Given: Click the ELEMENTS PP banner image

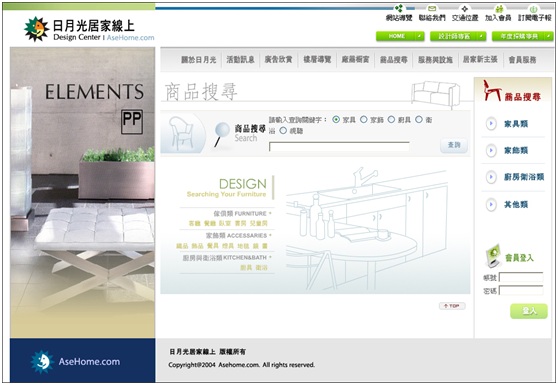Looking at the screenshot, I should 83,192.
